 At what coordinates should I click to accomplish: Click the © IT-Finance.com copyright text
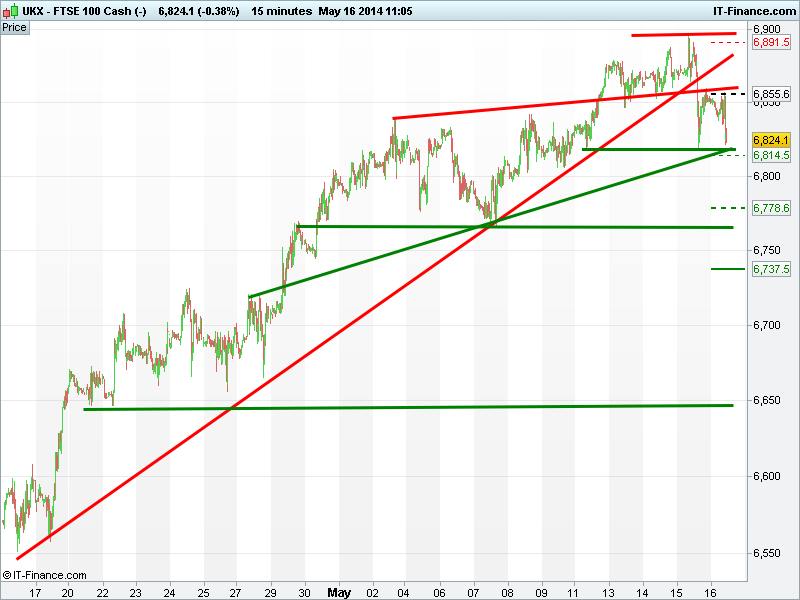(44, 575)
